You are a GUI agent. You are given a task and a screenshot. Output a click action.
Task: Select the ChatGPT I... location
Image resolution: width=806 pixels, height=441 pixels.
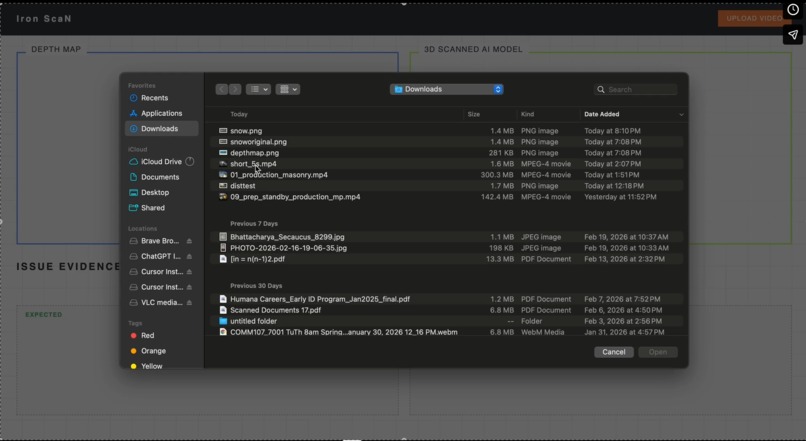point(161,256)
